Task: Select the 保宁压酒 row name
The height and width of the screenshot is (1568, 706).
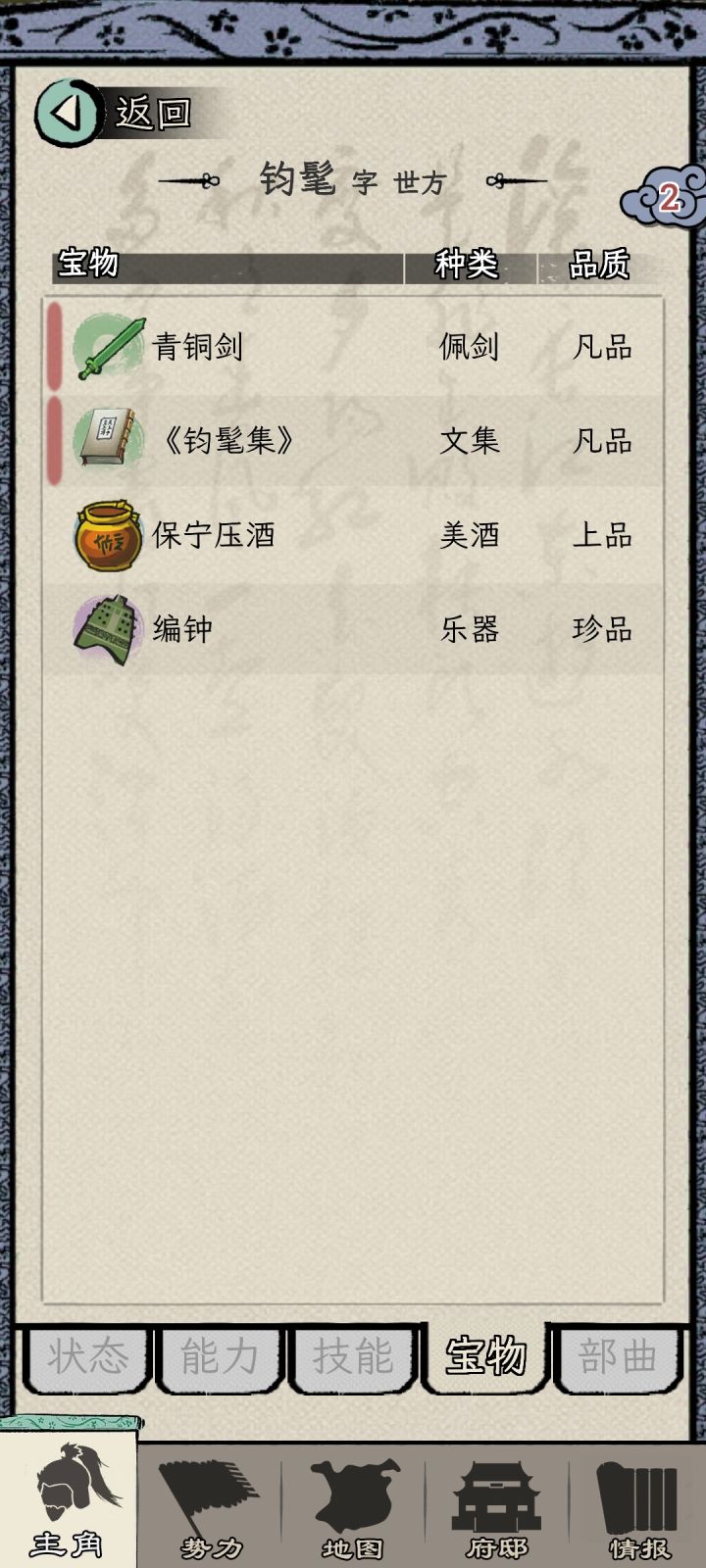Action: pos(214,535)
